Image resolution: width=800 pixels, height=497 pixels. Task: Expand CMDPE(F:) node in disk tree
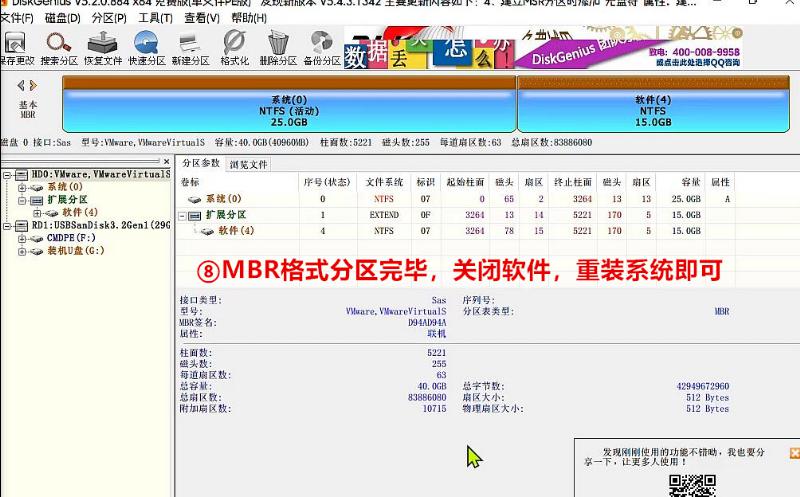(x=23, y=238)
